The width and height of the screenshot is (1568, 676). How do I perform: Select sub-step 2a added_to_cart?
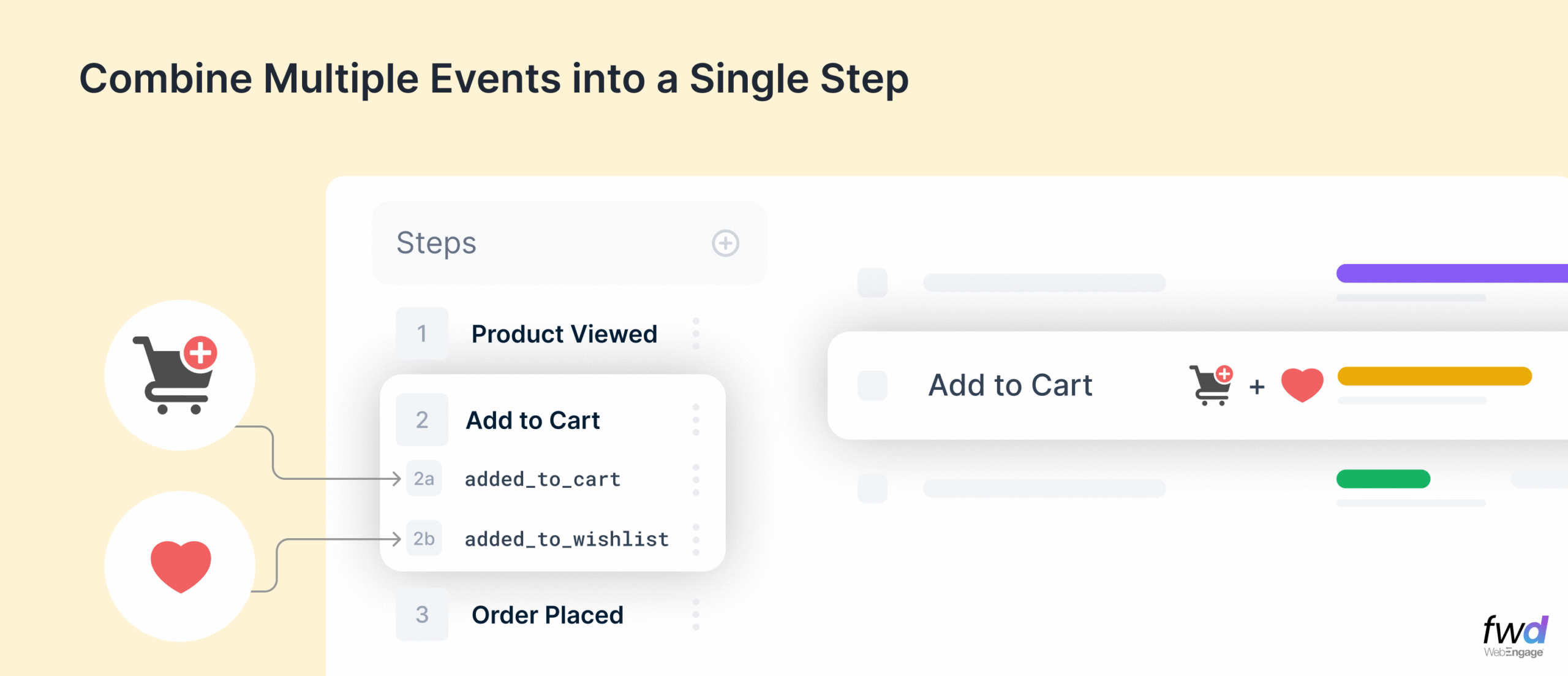[542, 479]
